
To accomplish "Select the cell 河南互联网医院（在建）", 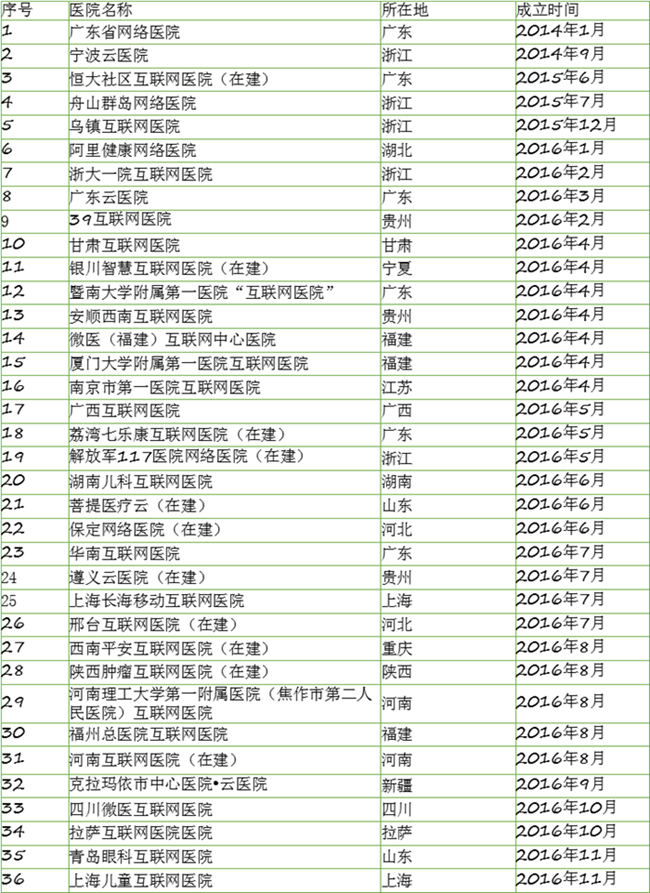I will click(x=224, y=760).
